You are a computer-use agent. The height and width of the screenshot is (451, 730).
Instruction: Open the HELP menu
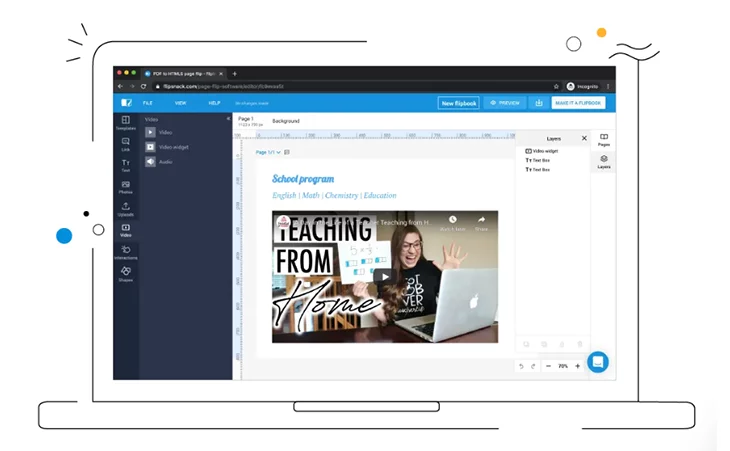(214, 103)
